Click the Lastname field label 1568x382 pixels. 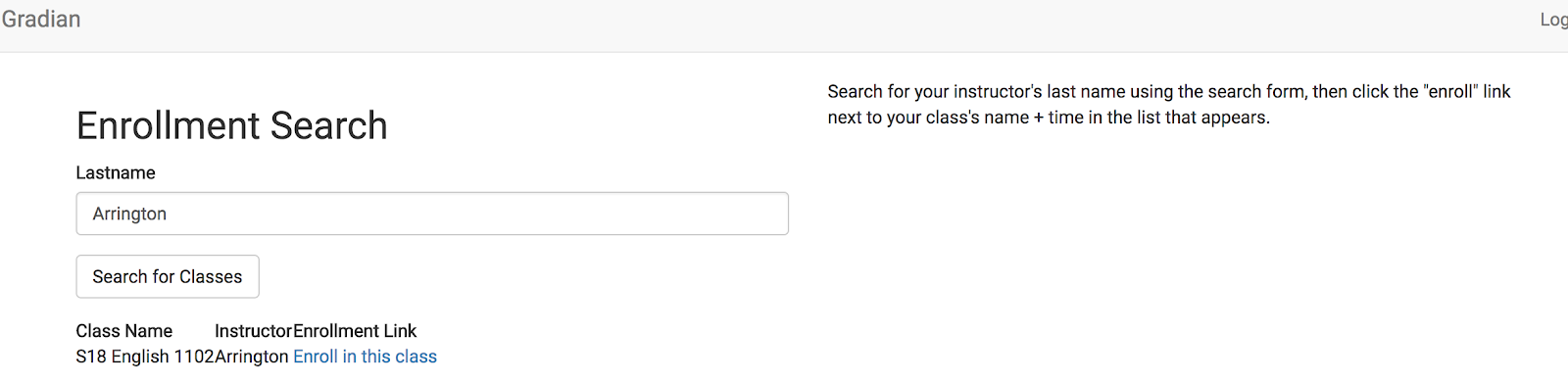[x=116, y=172]
